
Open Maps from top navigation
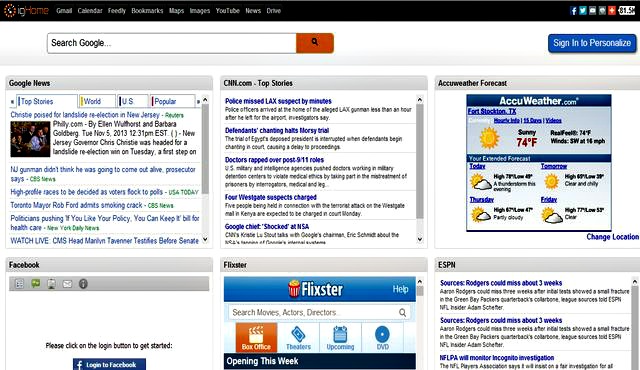click(x=176, y=11)
